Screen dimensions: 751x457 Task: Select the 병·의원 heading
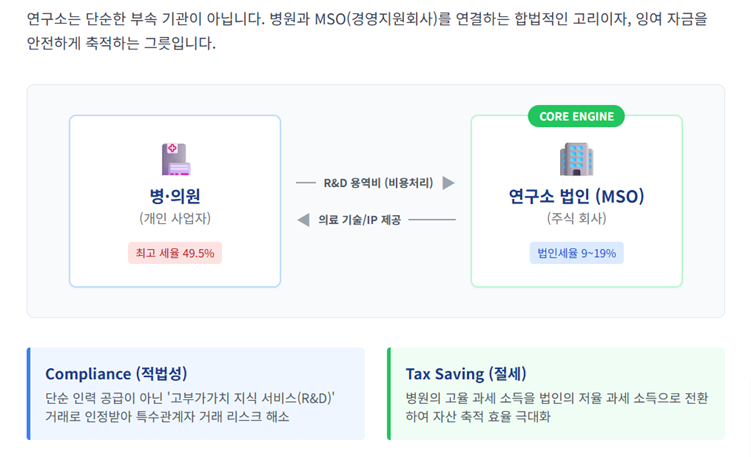tap(175, 196)
